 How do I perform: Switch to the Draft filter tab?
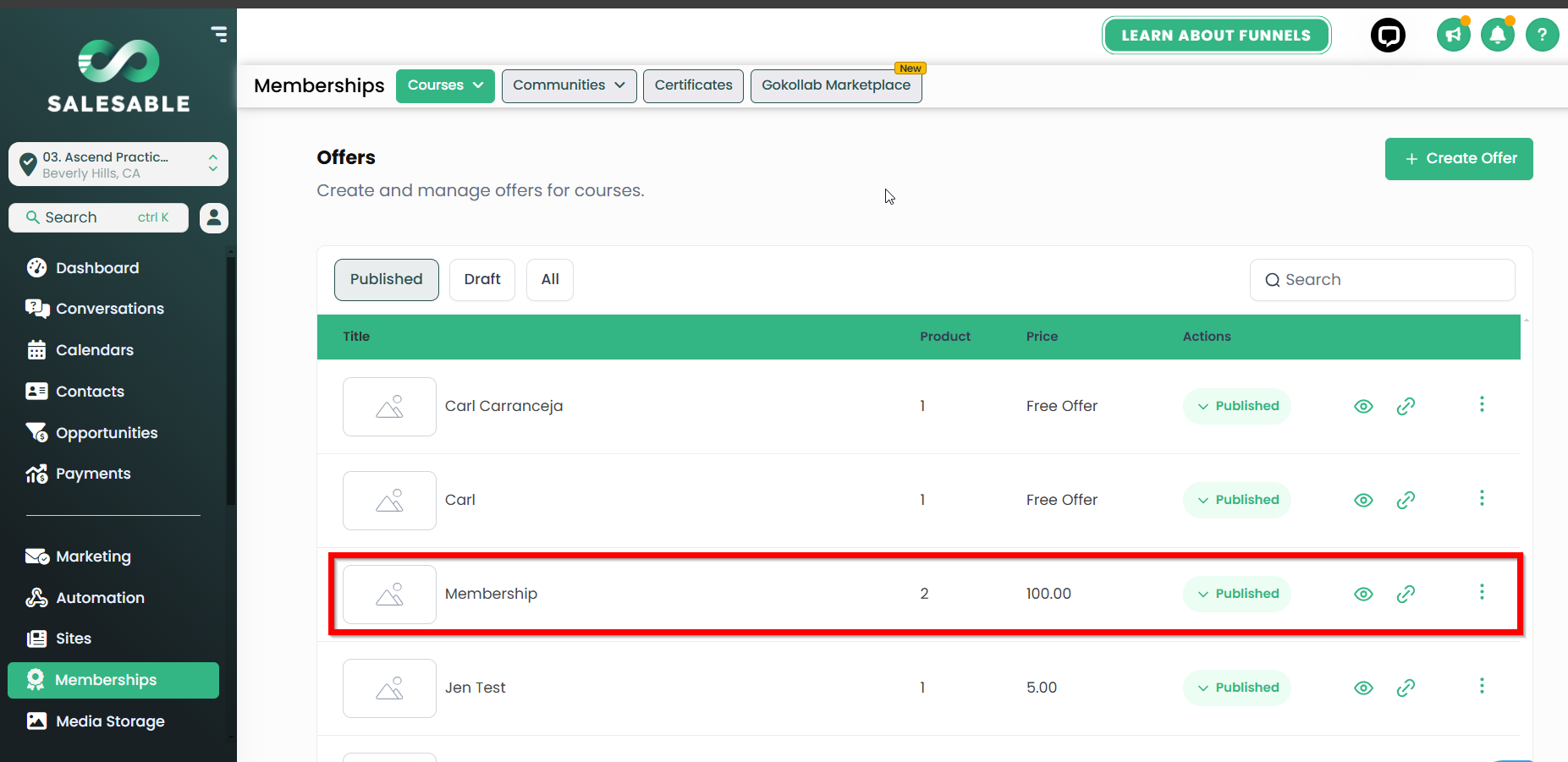click(x=482, y=280)
